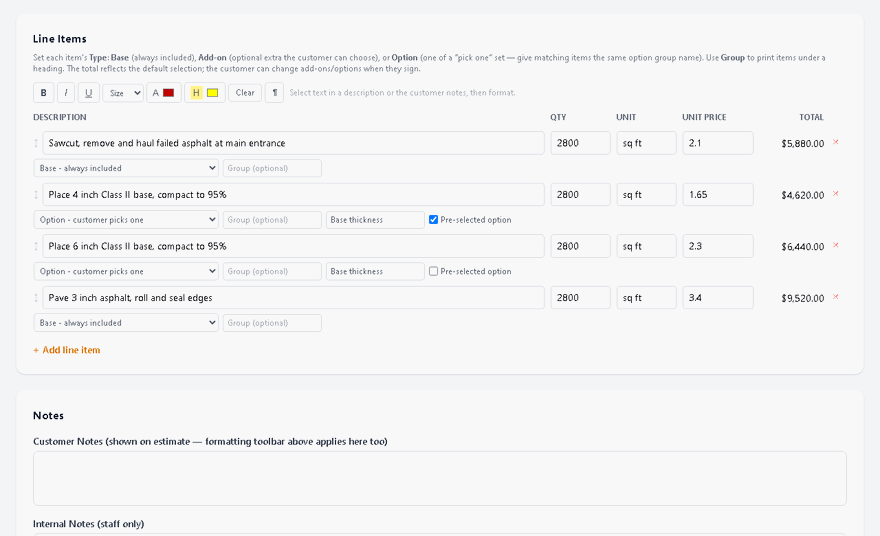Grab drag handle of 6 inch base item
The width and height of the screenshot is (880, 536).
36,246
